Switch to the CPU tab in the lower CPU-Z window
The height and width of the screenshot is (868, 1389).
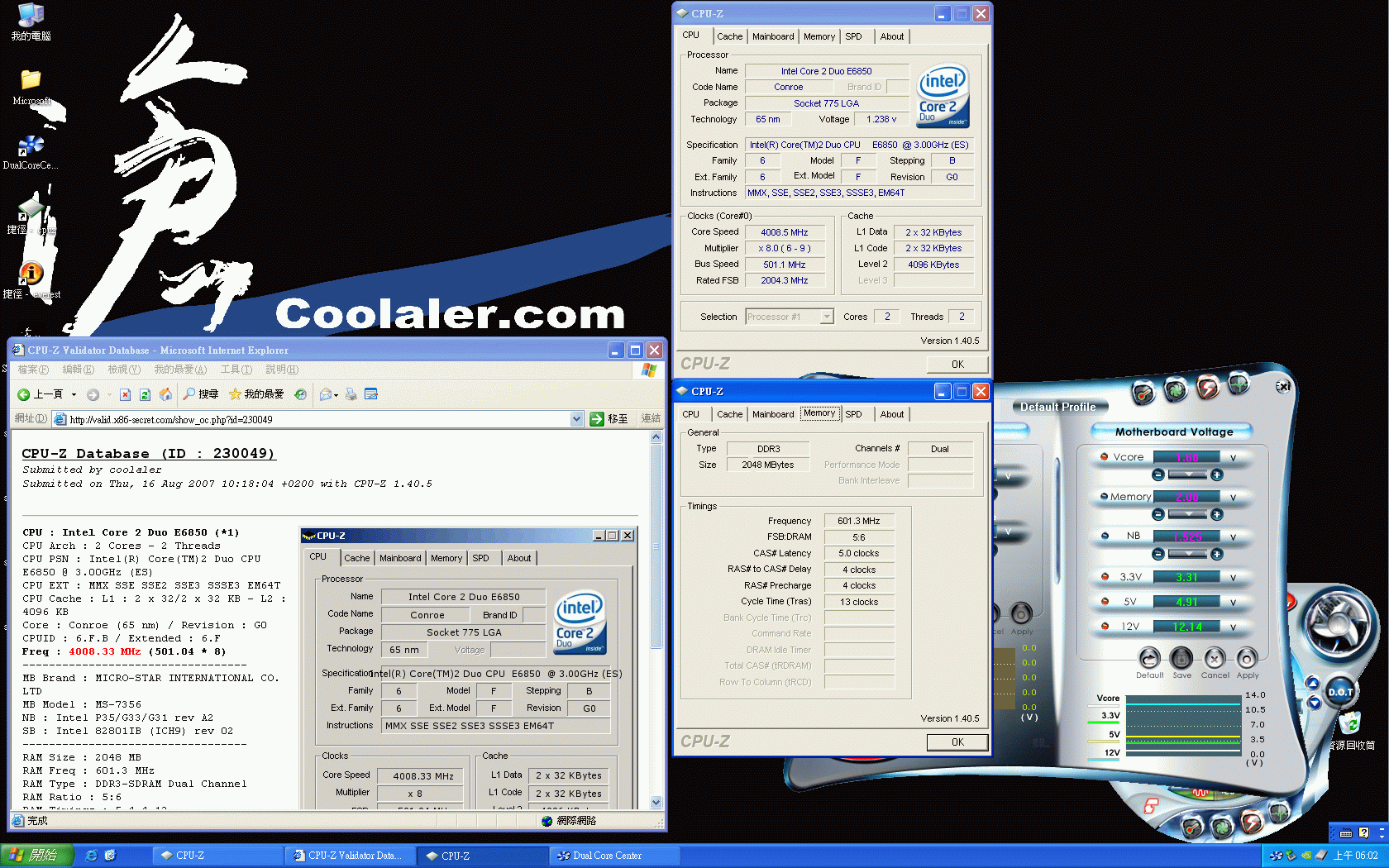click(x=691, y=414)
